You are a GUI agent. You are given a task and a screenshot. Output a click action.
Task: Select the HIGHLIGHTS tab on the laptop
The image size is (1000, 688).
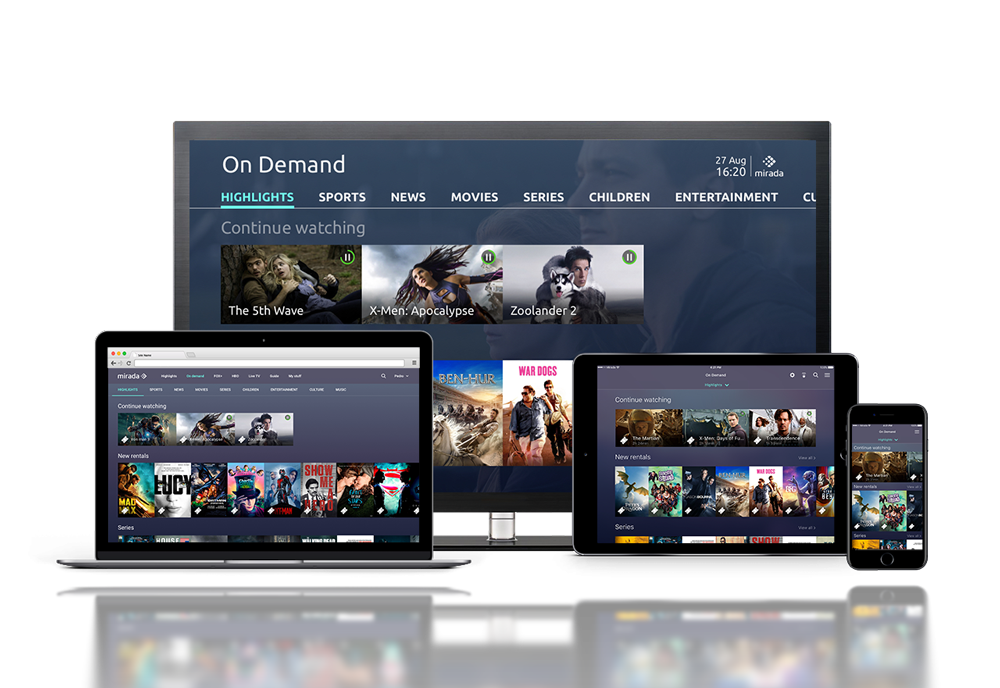(x=128, y=390)
